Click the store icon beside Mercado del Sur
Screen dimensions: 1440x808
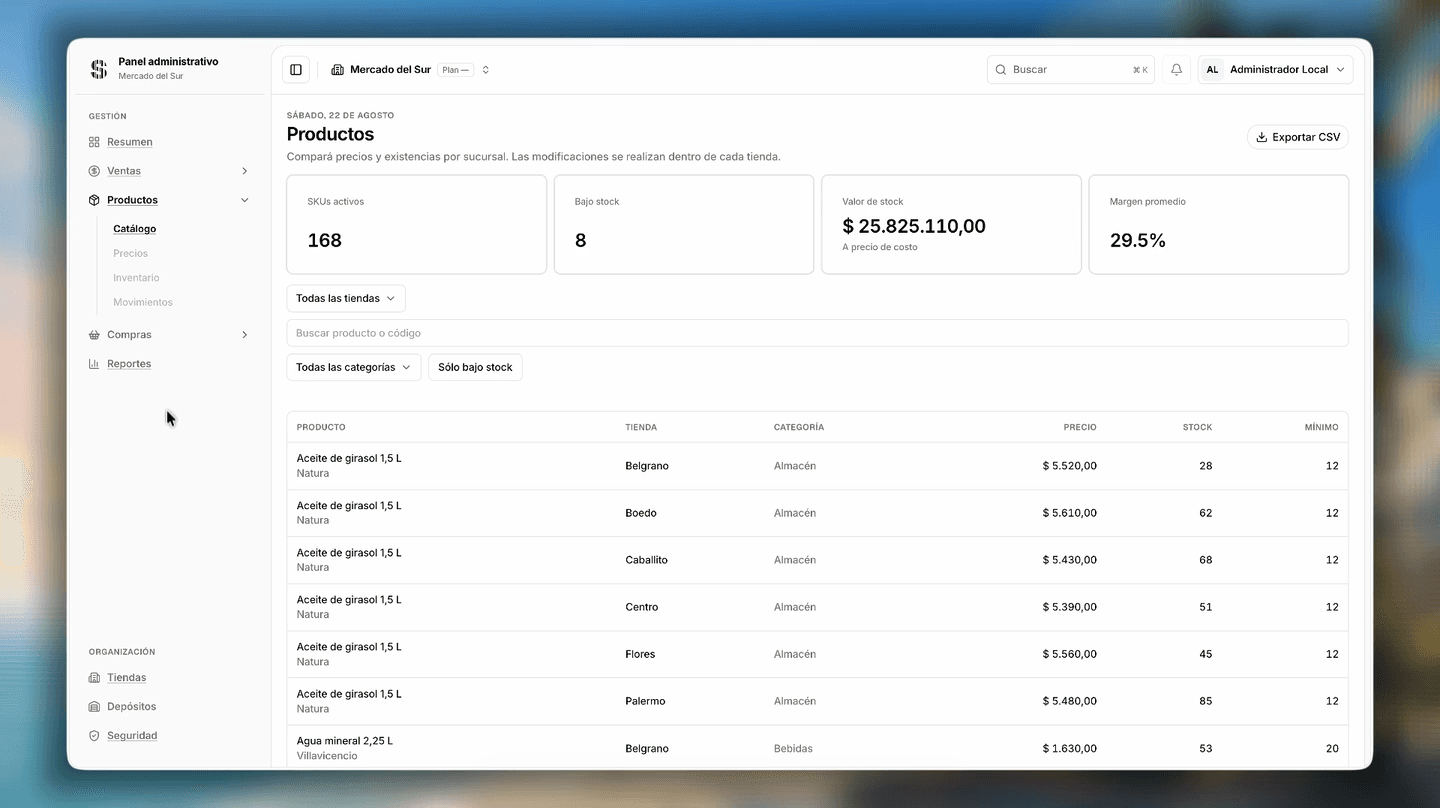[337, 70]
